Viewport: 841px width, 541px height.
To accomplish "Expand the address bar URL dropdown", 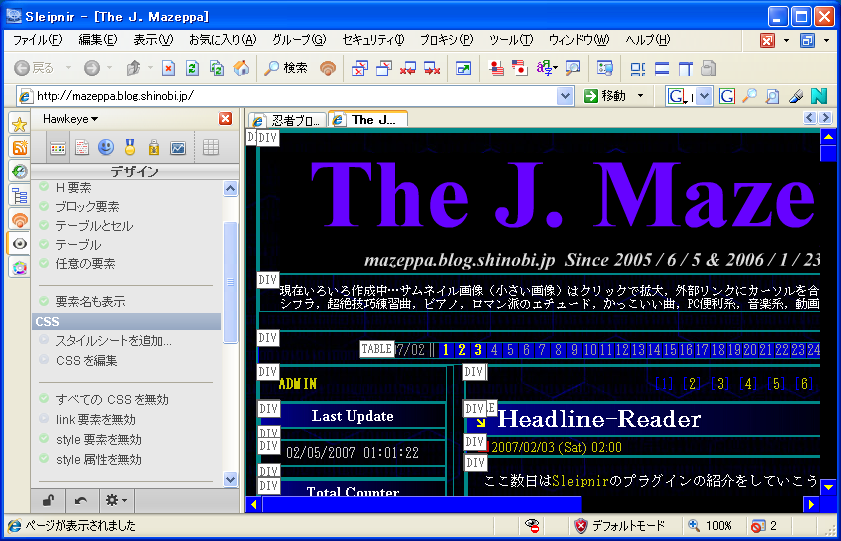I will click(x=564, y=96).
